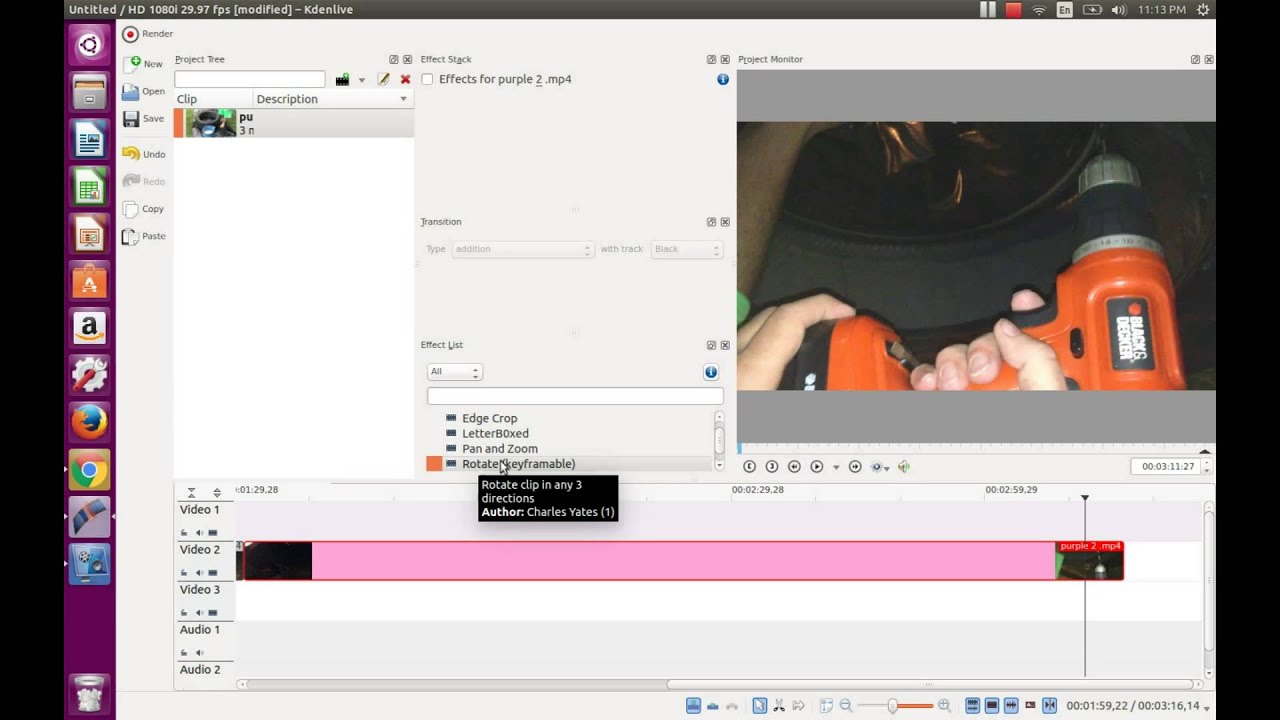Lock the Video 1 track
This screenshot has height=720, width=1280.
tap(184, 533)
